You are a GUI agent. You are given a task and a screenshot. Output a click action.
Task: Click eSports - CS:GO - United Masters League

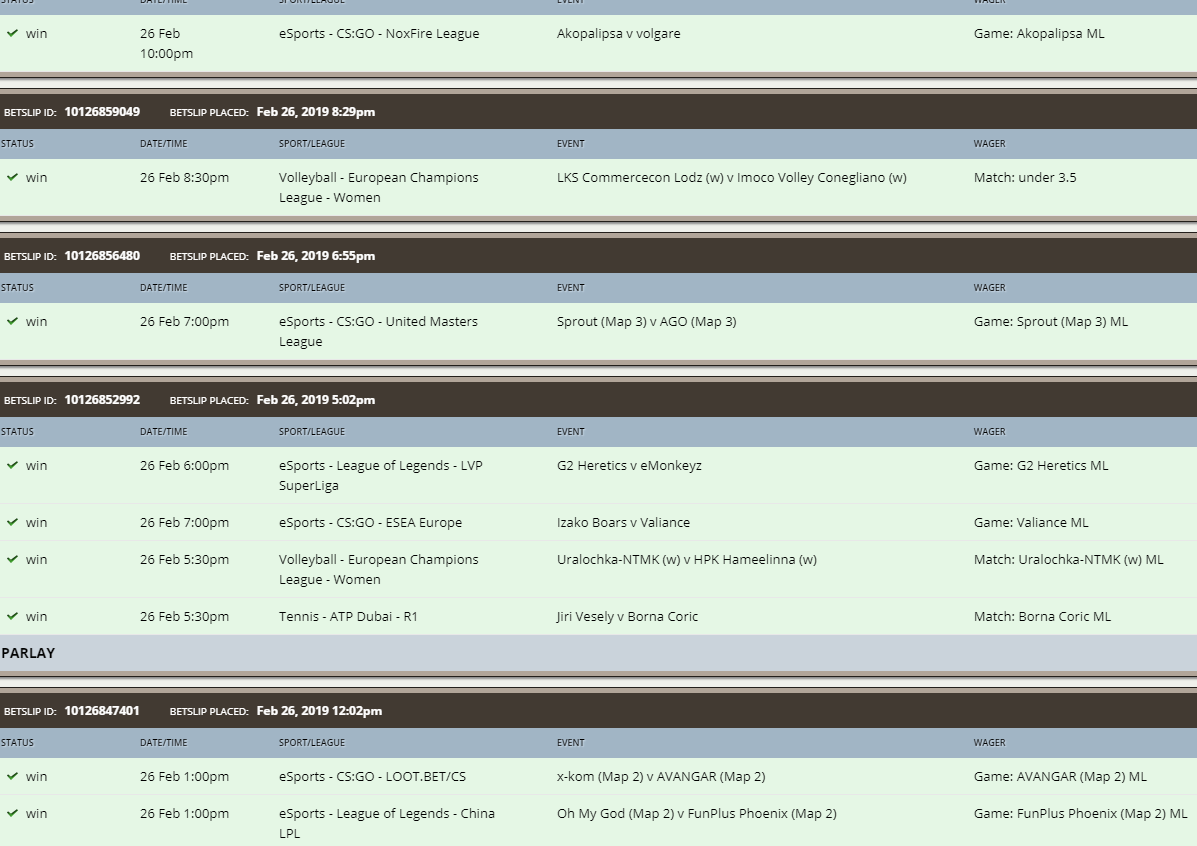click(378, 331)
